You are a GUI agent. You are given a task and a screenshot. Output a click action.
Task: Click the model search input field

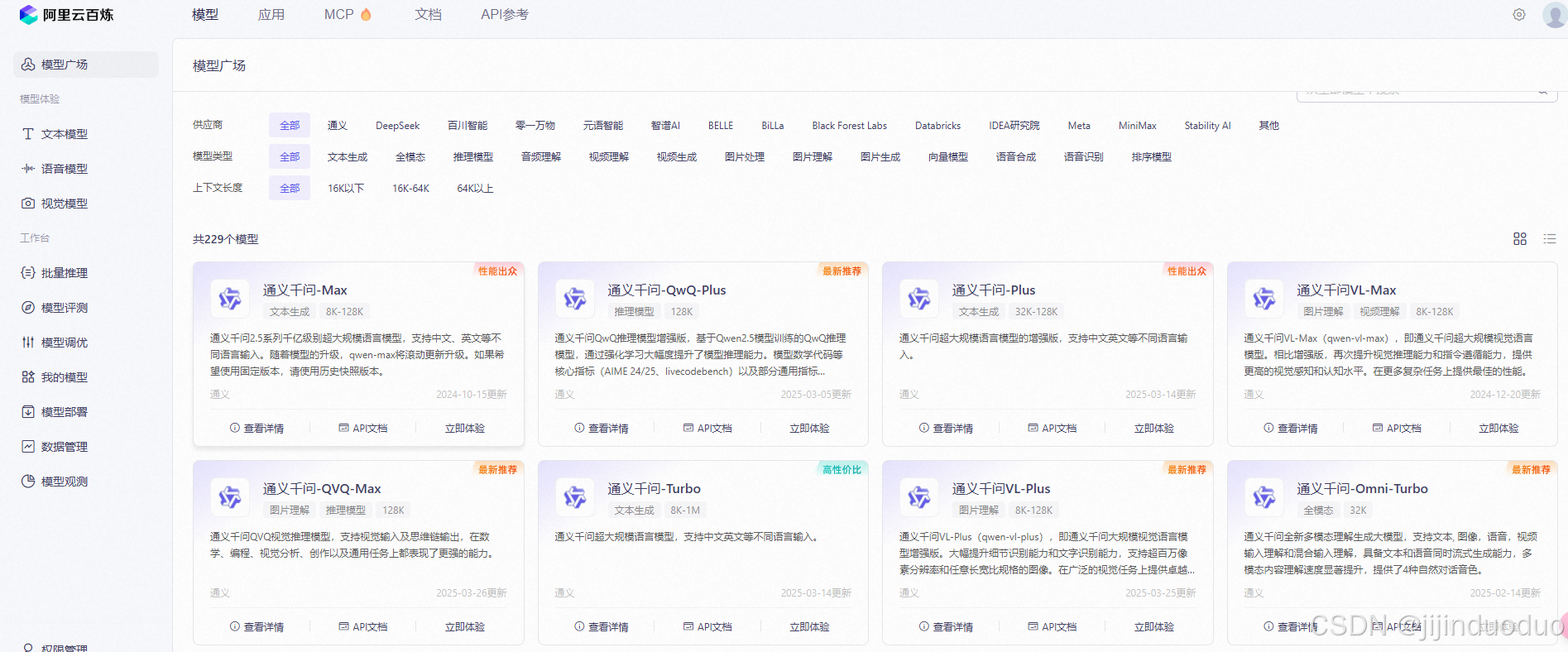point(1427,92)
